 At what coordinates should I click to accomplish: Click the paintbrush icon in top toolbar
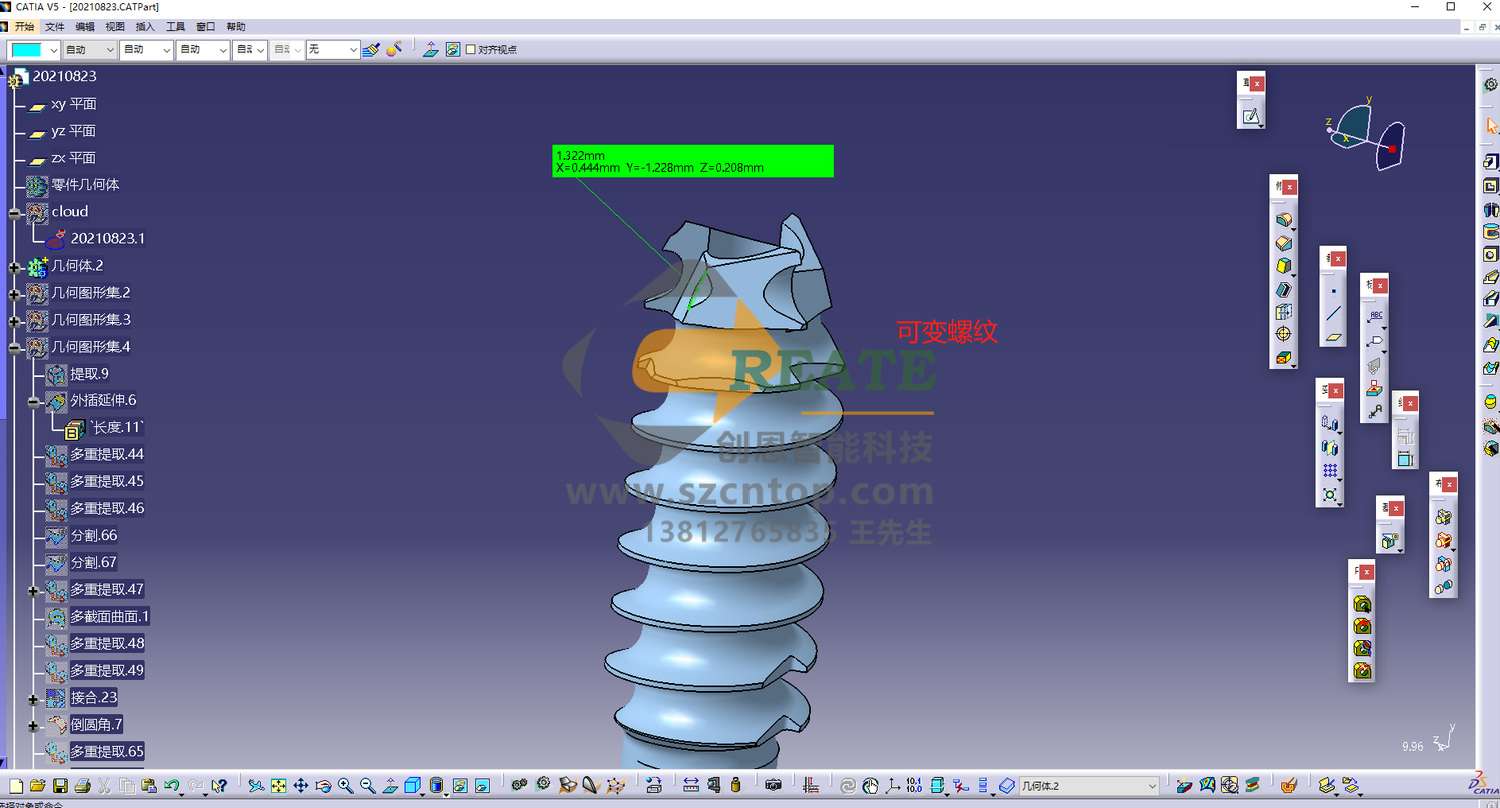(x=371, y=49)
